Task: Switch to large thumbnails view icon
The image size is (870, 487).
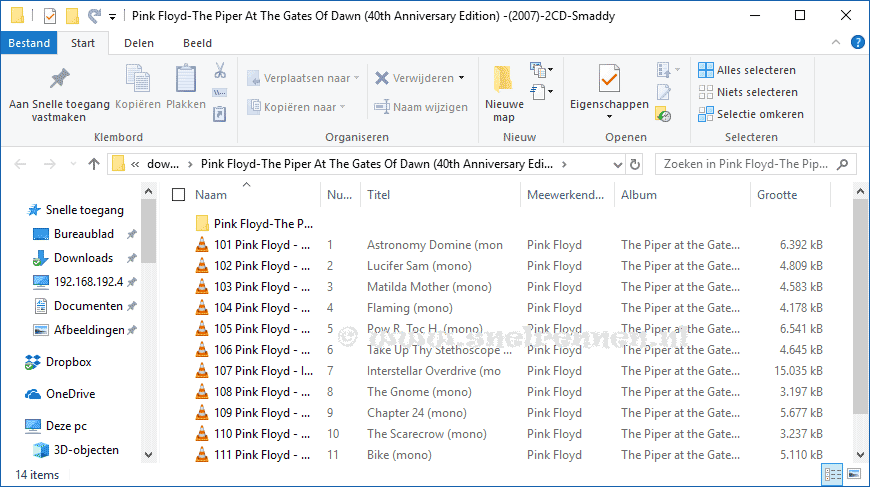Action: (x=854, y=474)
